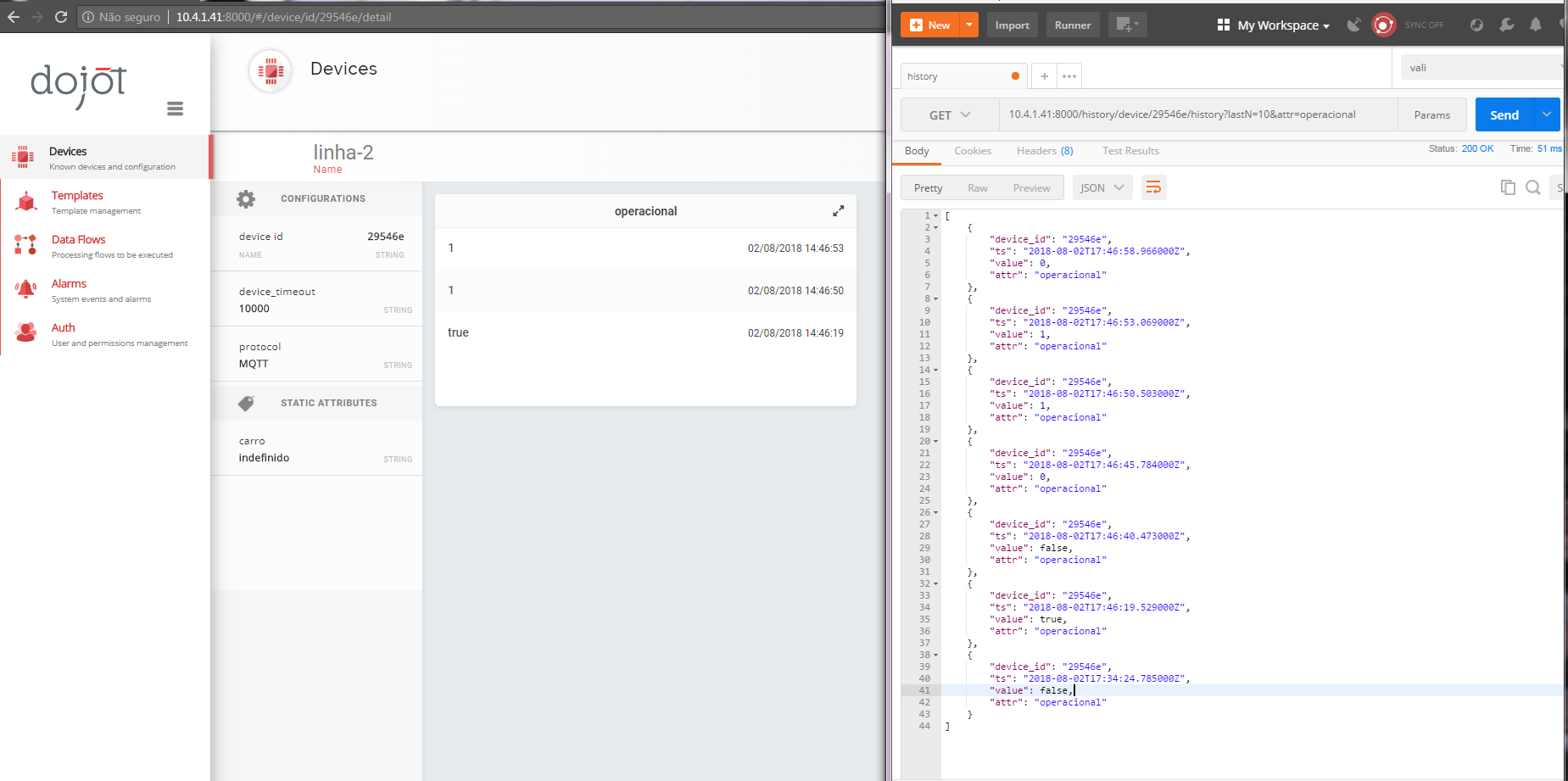
Task: Open Templates in the sidebar
Action: pyautogui.click(x=105, y=202)
